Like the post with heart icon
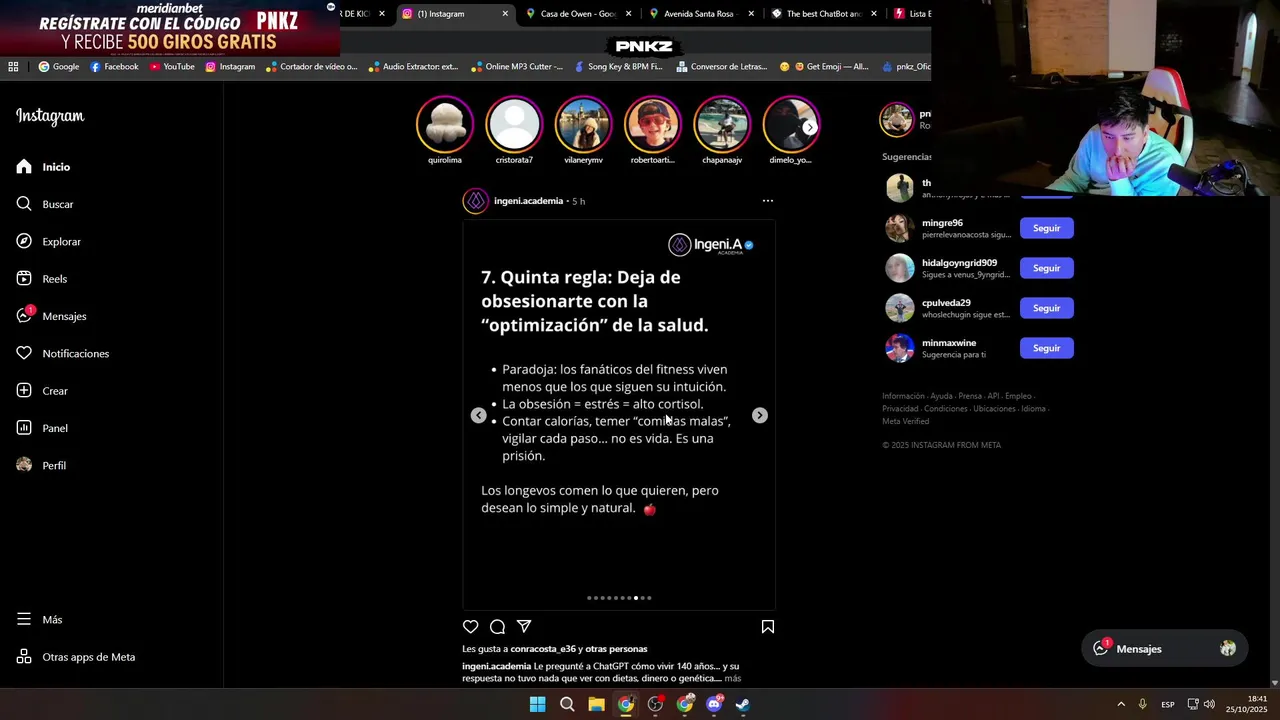The image size is (1280, 720). pos(471,626)
